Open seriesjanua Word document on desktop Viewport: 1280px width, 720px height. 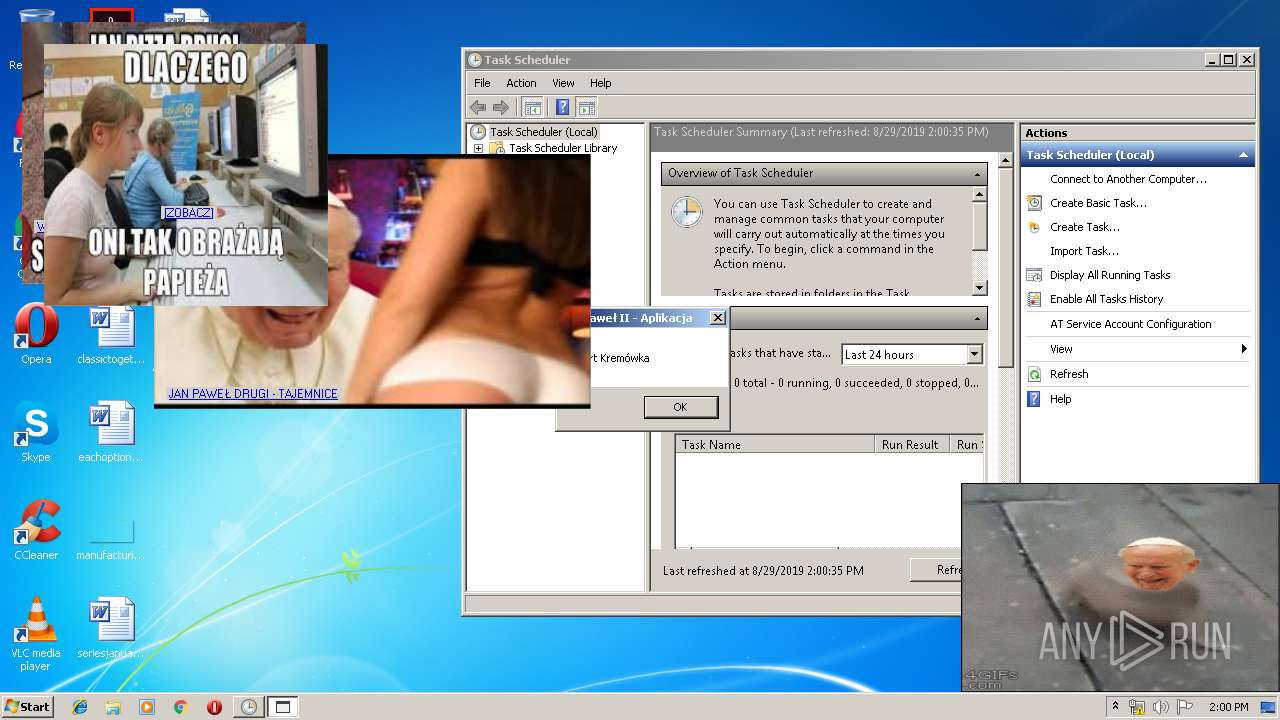point(111,628)
